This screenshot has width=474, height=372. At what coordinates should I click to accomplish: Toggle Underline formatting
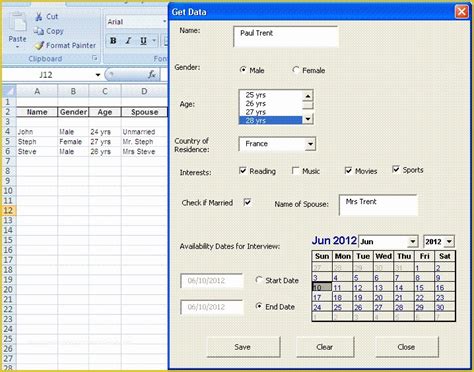click(x=143, y=41)
